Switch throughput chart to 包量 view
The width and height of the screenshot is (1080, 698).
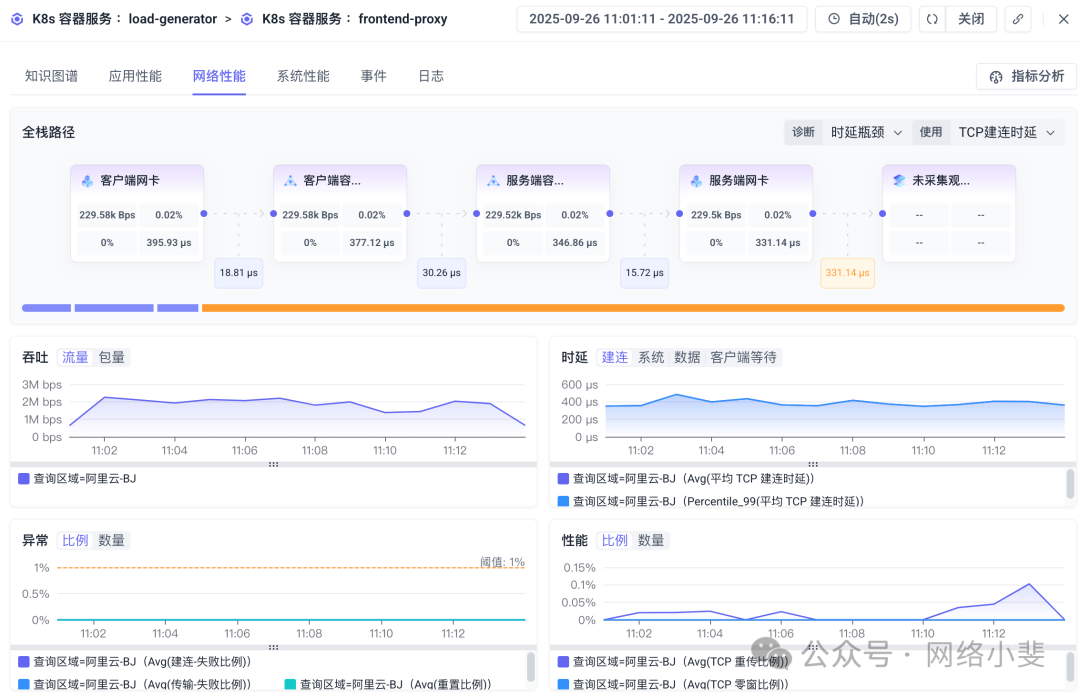click(112, 357)
